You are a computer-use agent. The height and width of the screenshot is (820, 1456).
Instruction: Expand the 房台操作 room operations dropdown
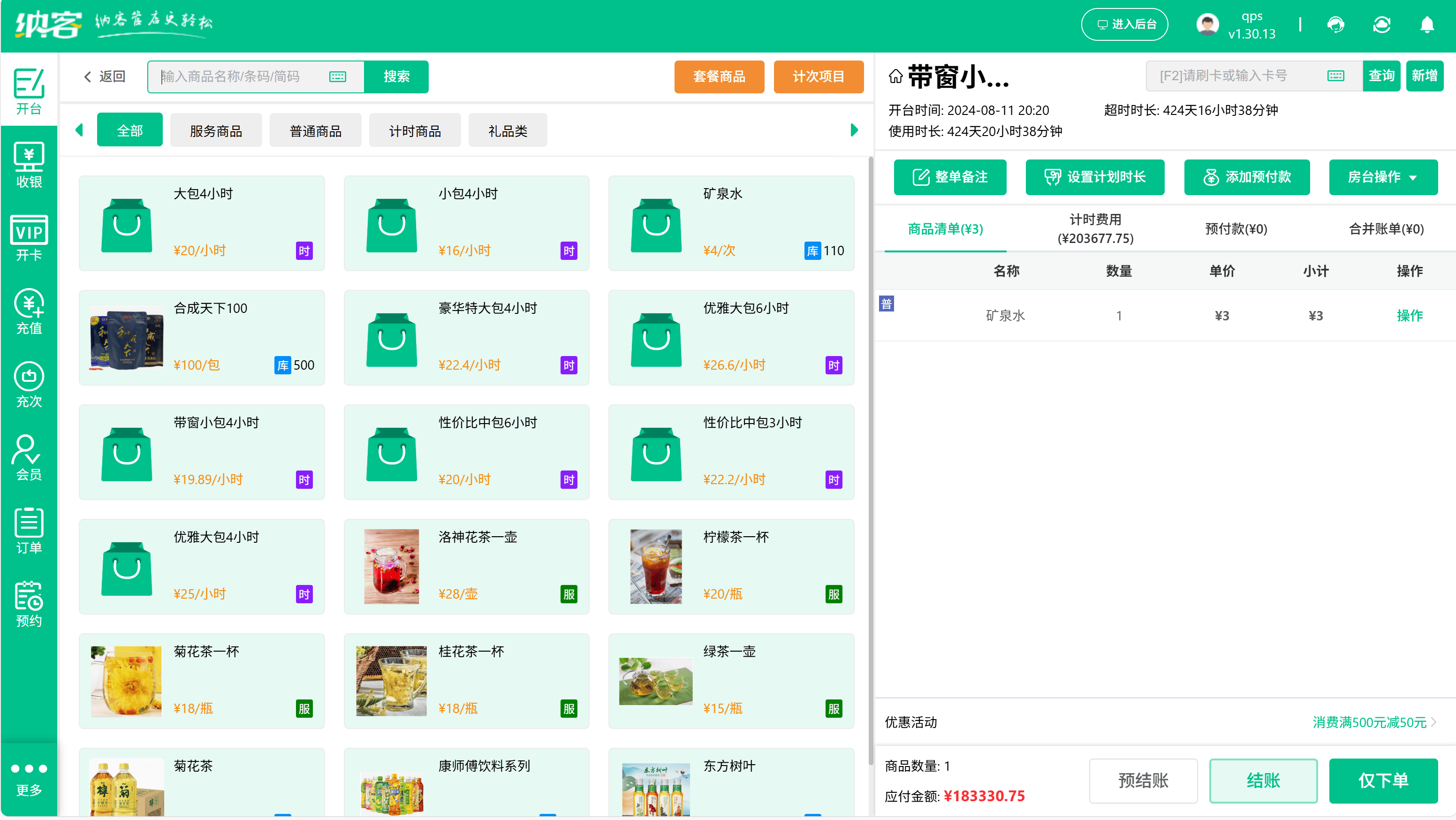1383,177
